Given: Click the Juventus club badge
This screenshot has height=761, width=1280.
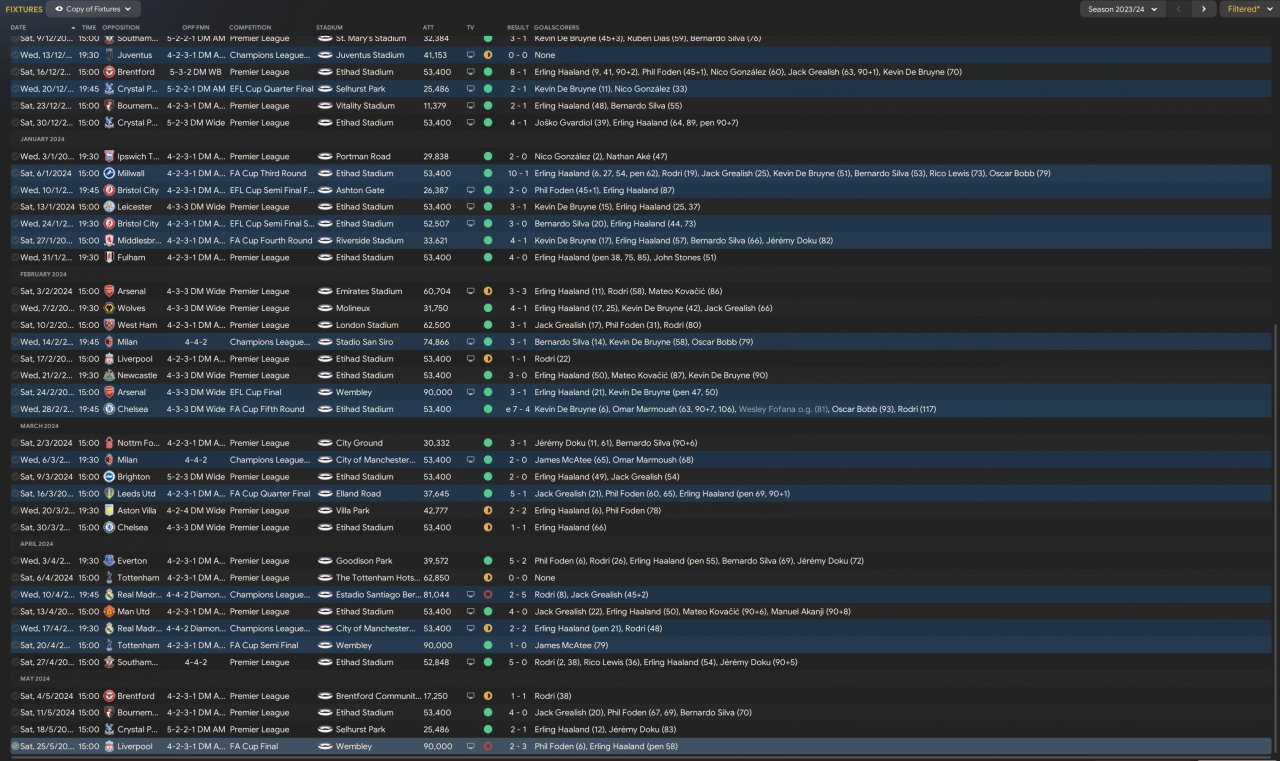Looking at the screenshot, I should [109, 55].
